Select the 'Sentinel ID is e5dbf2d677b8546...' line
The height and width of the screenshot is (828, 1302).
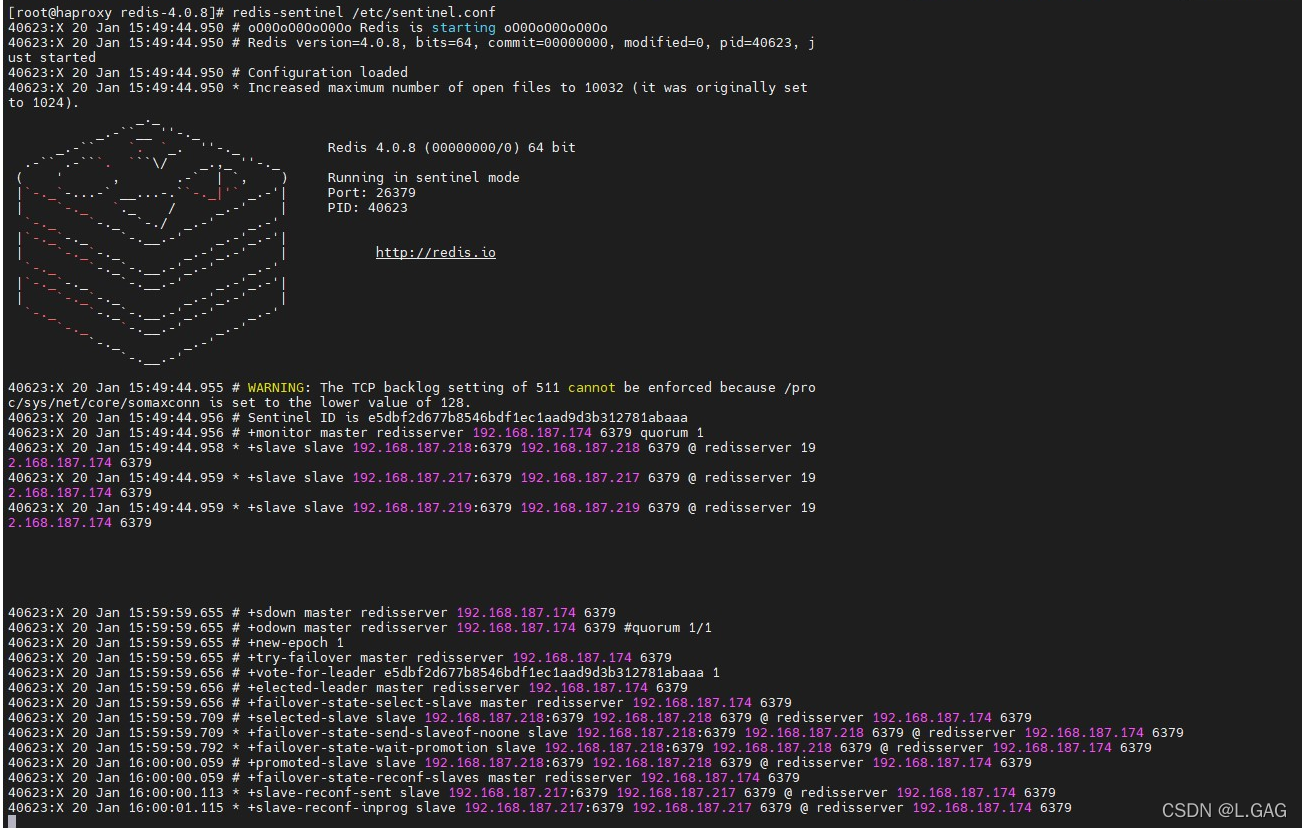pos(347,417)
